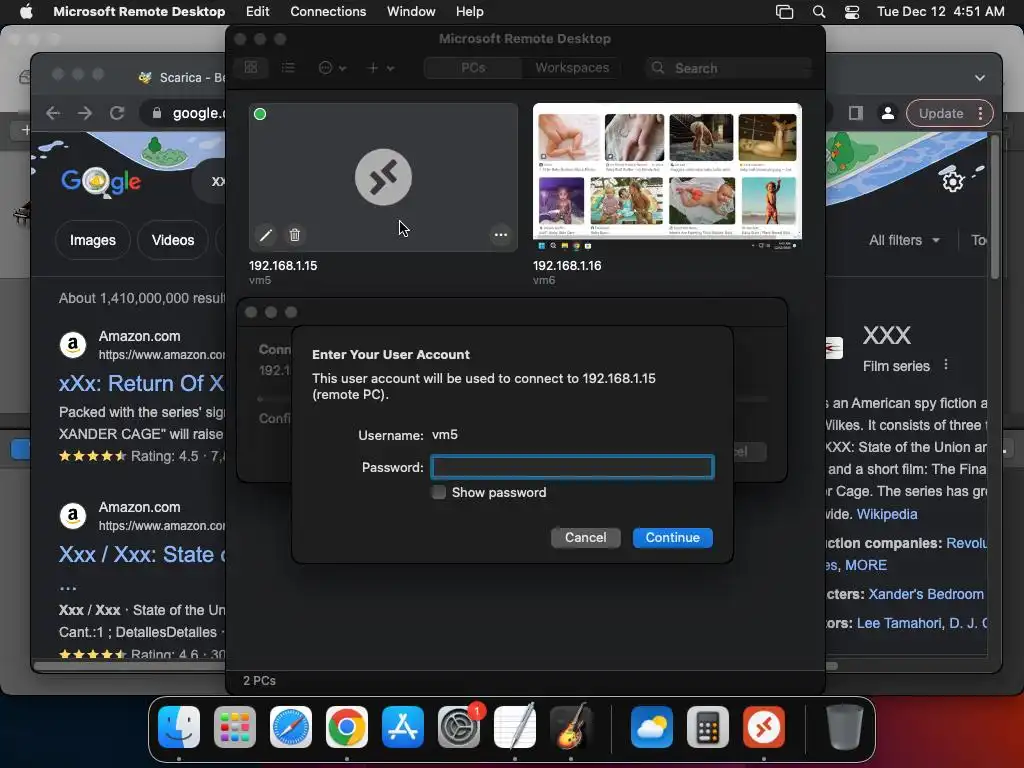The image size is (1024, 768).
Task: Open Trash from the Dock
Action: click(844, 727)
